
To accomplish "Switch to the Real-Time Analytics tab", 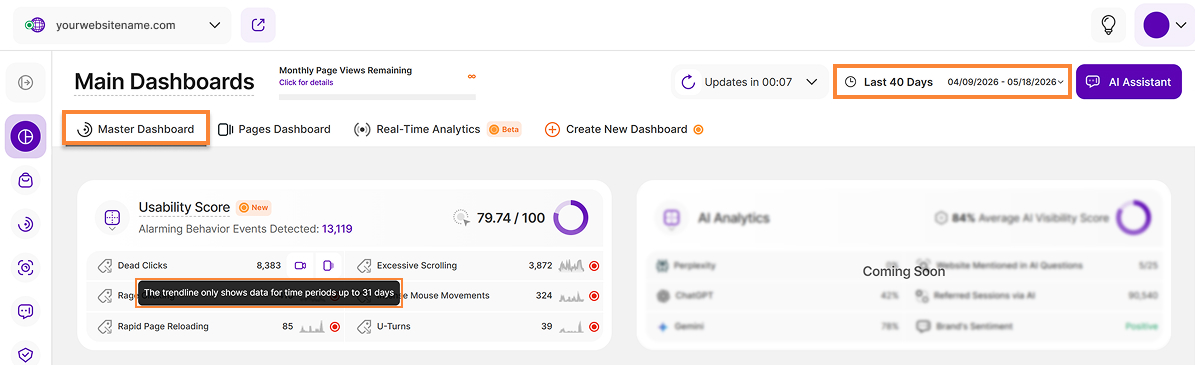I will (437, 130).
